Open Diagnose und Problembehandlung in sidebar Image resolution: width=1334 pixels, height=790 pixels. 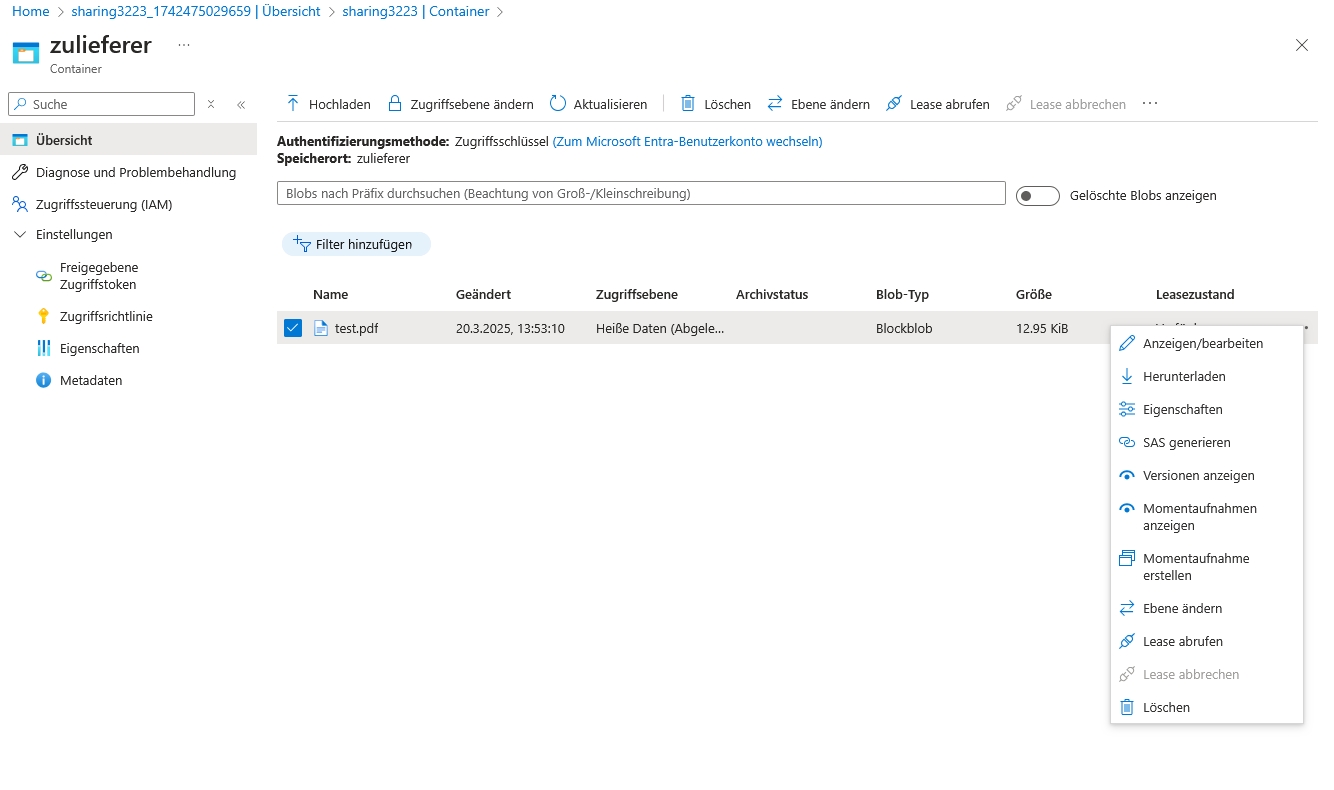(x=135, y=172)
